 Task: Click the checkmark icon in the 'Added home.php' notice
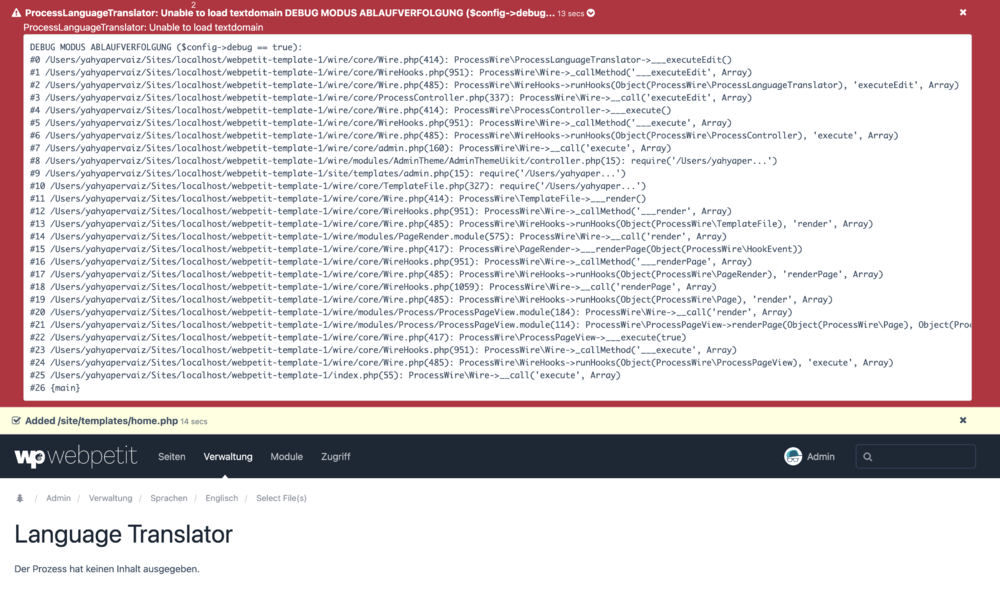pyautogui.click(x=16, y=421)
